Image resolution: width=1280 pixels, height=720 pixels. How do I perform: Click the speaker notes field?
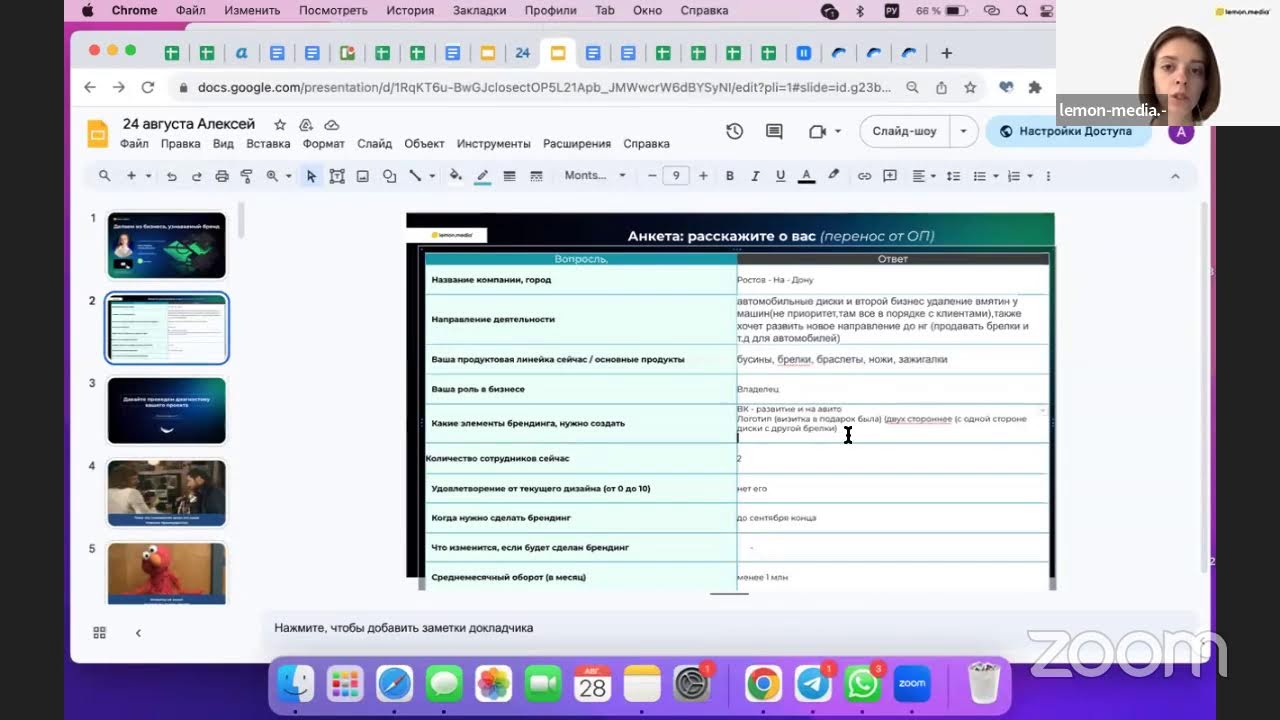coord(730,628)
